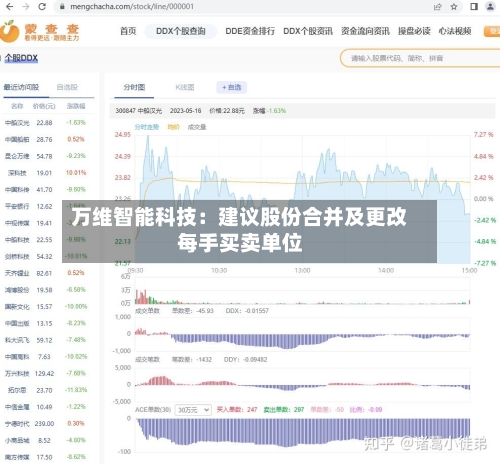
Task: Click the 239.00 price cell
Action: point(44,424)
